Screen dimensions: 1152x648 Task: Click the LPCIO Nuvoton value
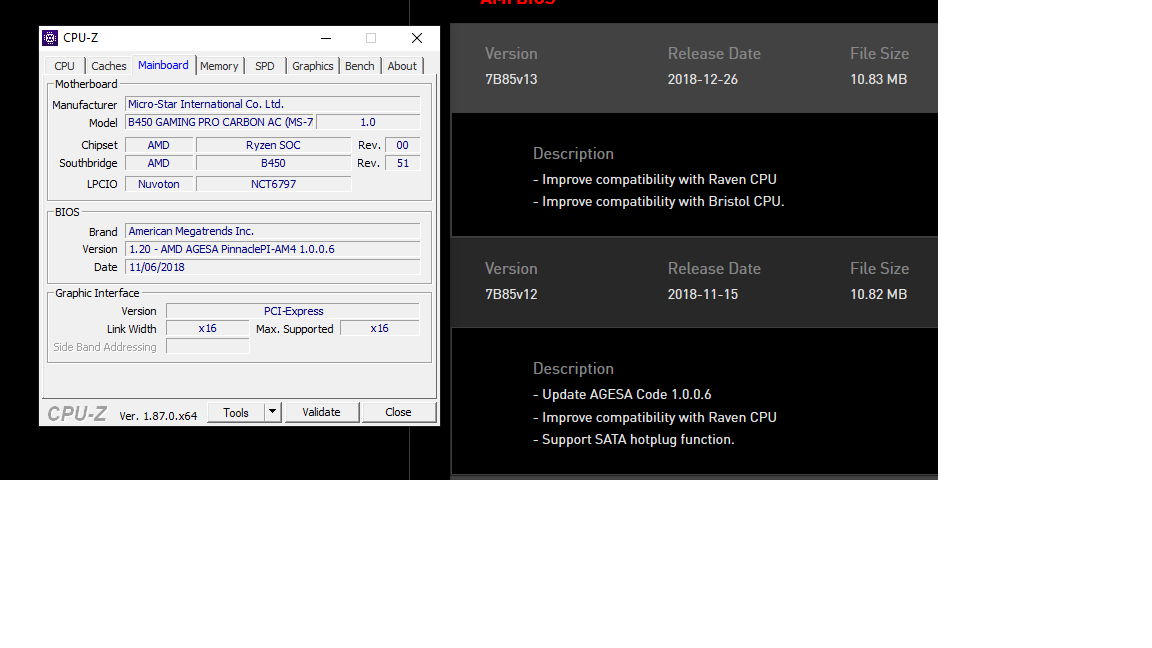point(159,184)
